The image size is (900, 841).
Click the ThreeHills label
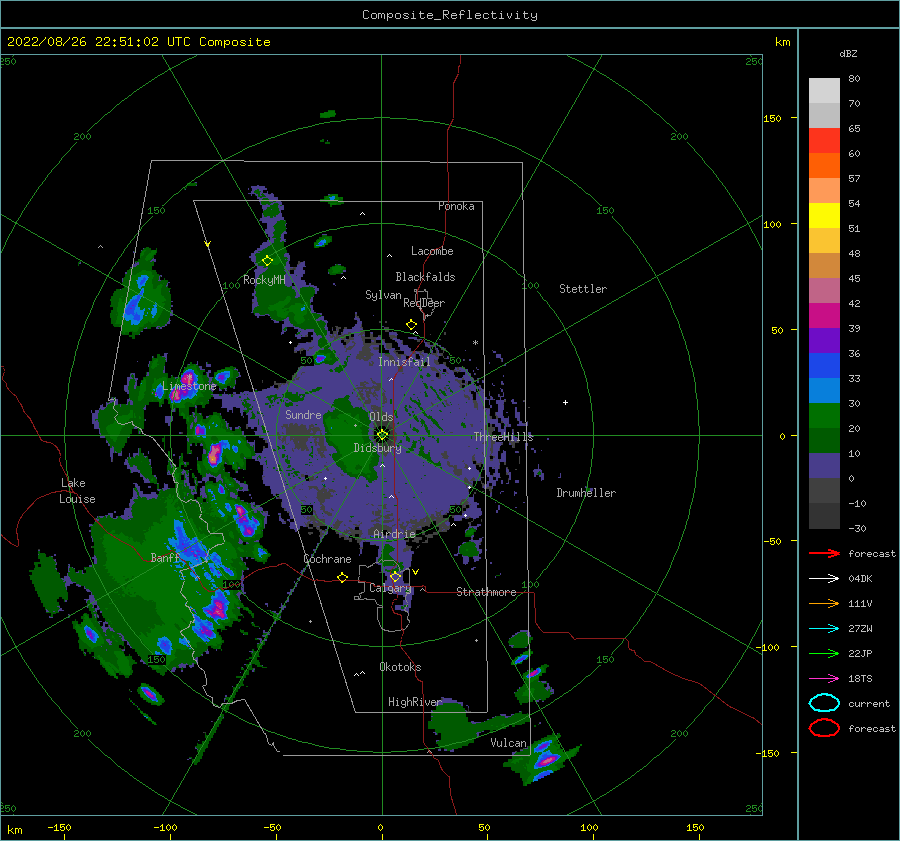click(503, 437)
